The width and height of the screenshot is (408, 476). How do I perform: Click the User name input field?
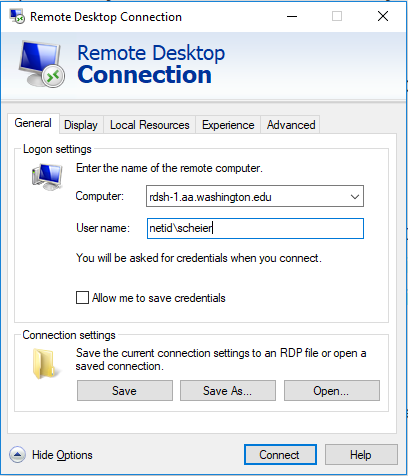[255, 228]
